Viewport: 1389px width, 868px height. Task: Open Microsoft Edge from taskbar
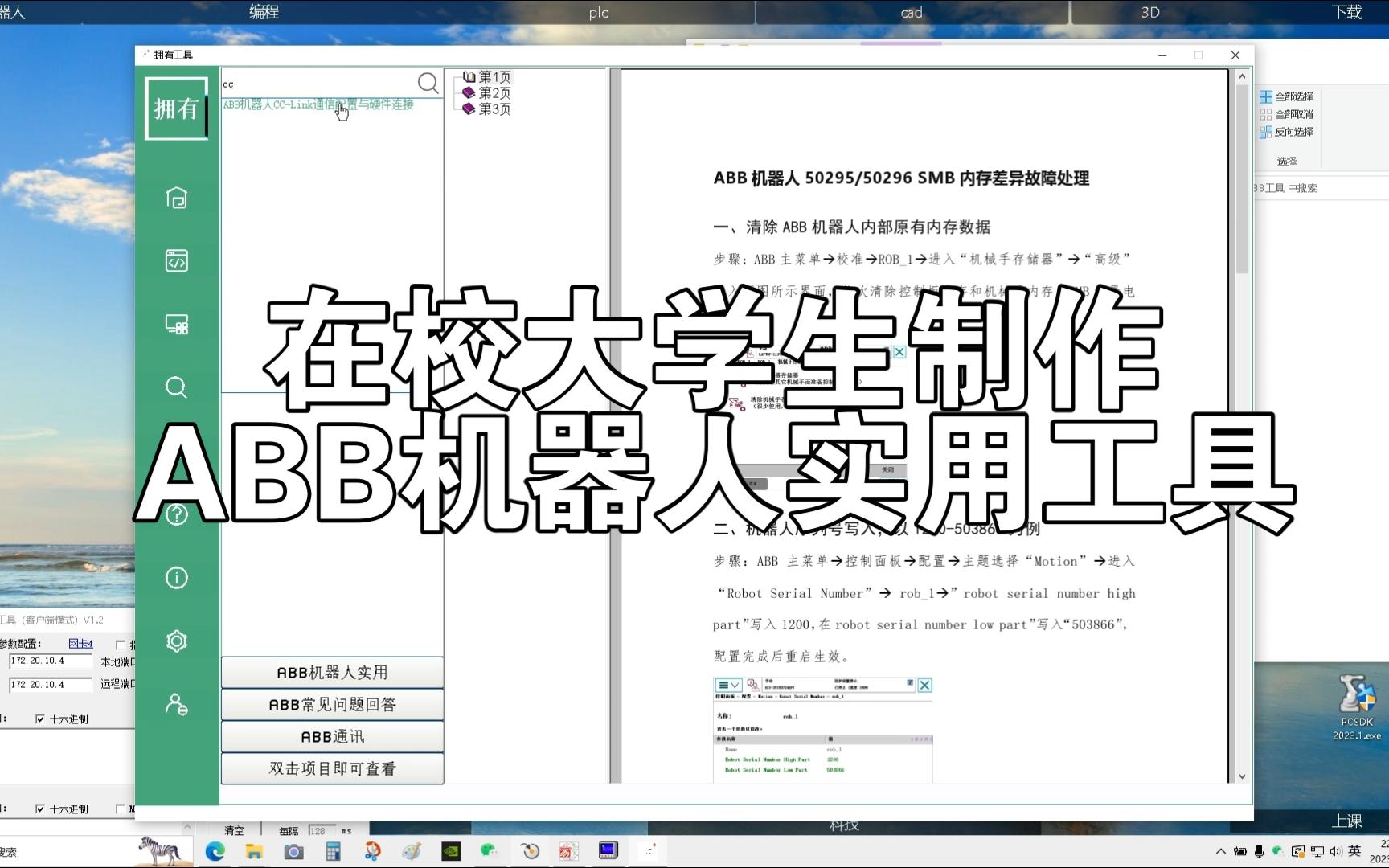pyautogui.click(x=215, y=851)
